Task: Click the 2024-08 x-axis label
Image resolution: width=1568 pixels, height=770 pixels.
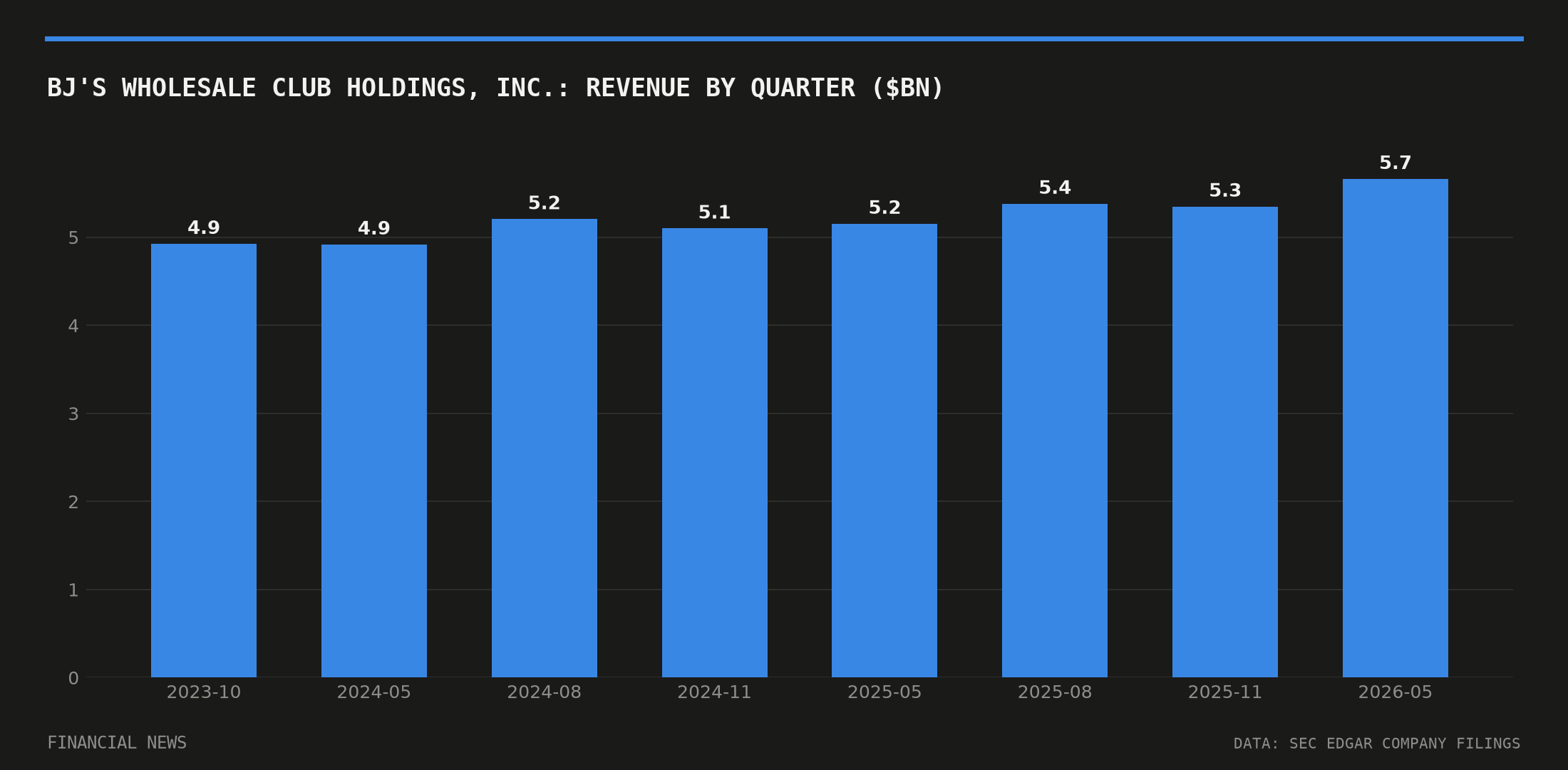Action: point(545,692)
